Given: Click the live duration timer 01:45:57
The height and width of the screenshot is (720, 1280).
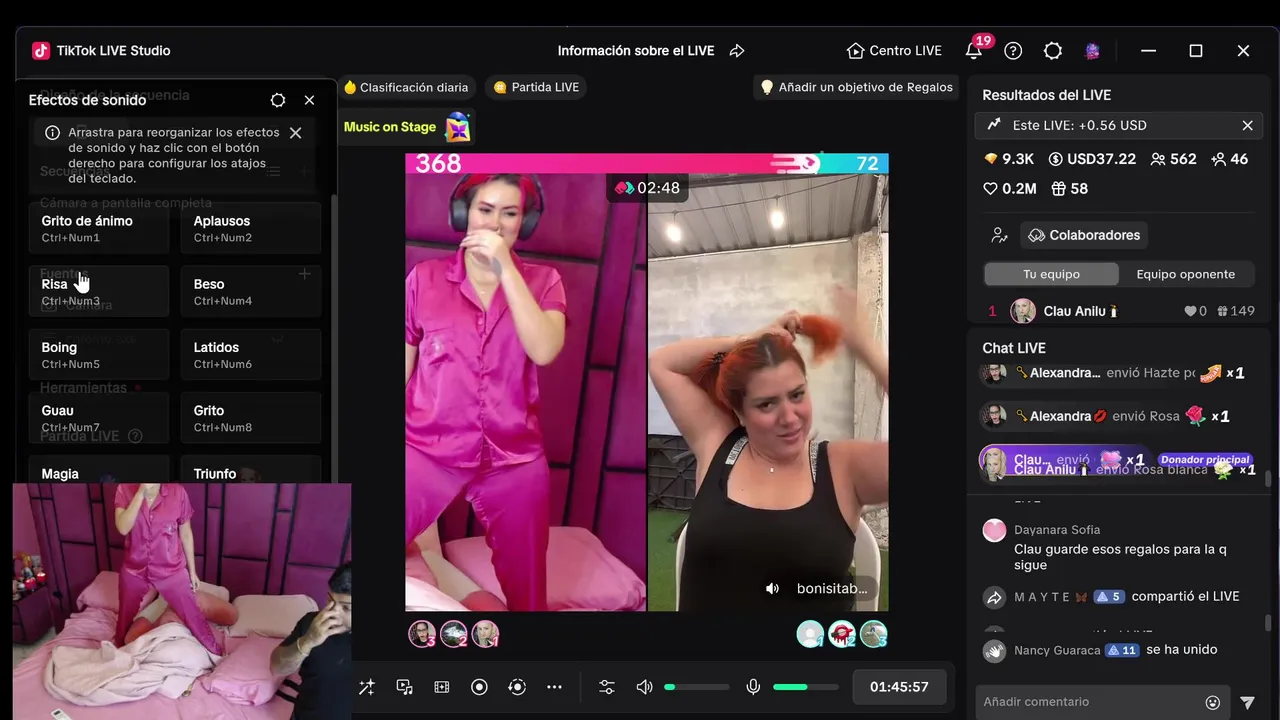Looking at the screenshot, I should click(x=899, y=687).
